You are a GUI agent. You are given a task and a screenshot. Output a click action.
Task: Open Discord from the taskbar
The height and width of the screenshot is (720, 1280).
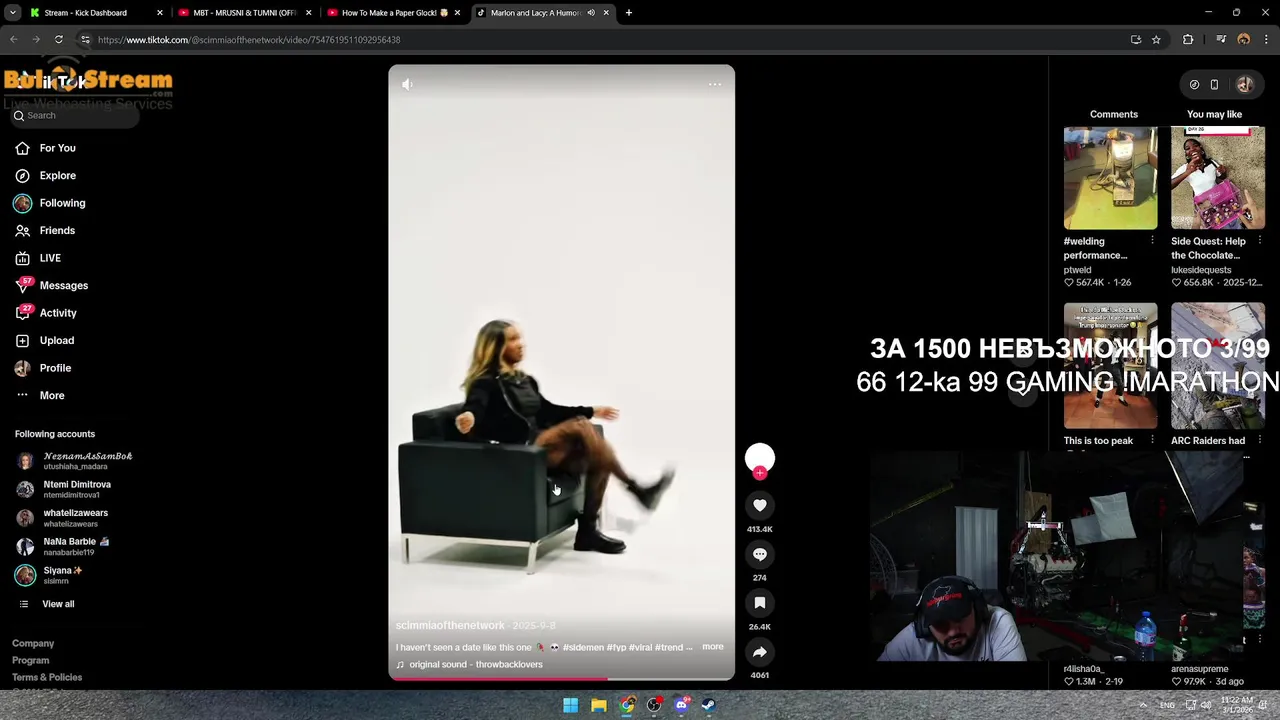681,705
